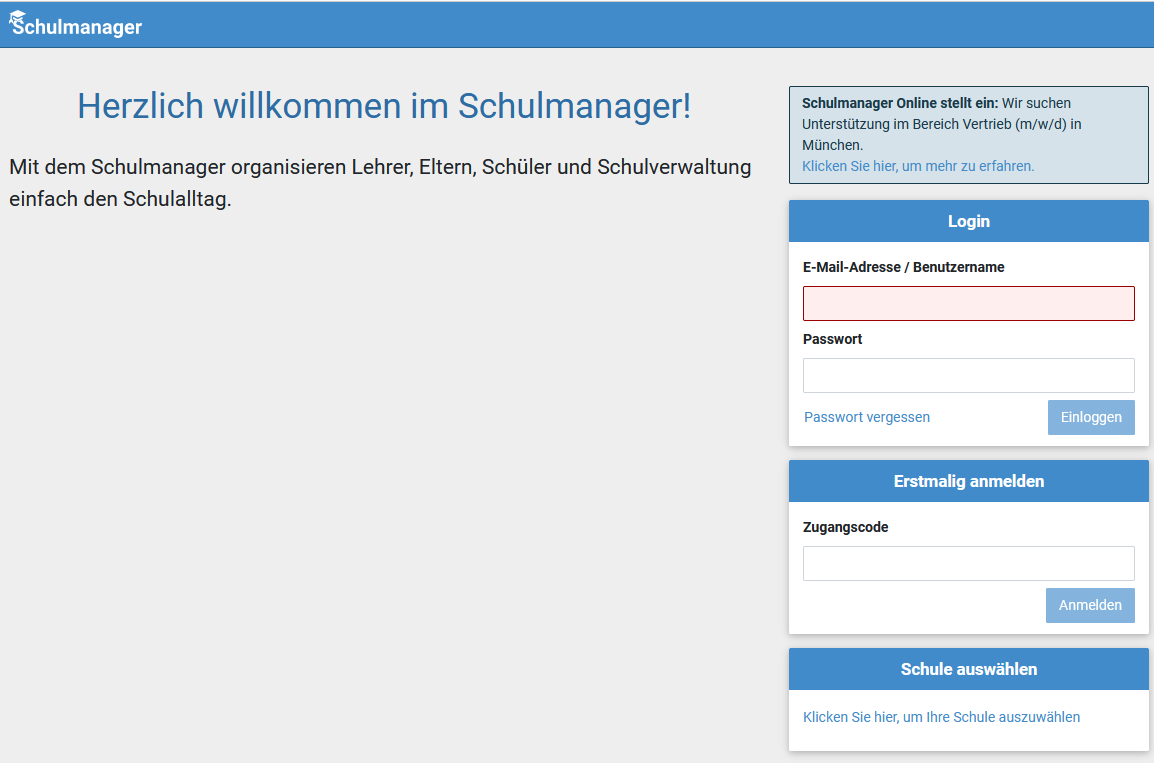Click the 'Passwort' field label
This screenshot has height=763, width=1154.
832,339
